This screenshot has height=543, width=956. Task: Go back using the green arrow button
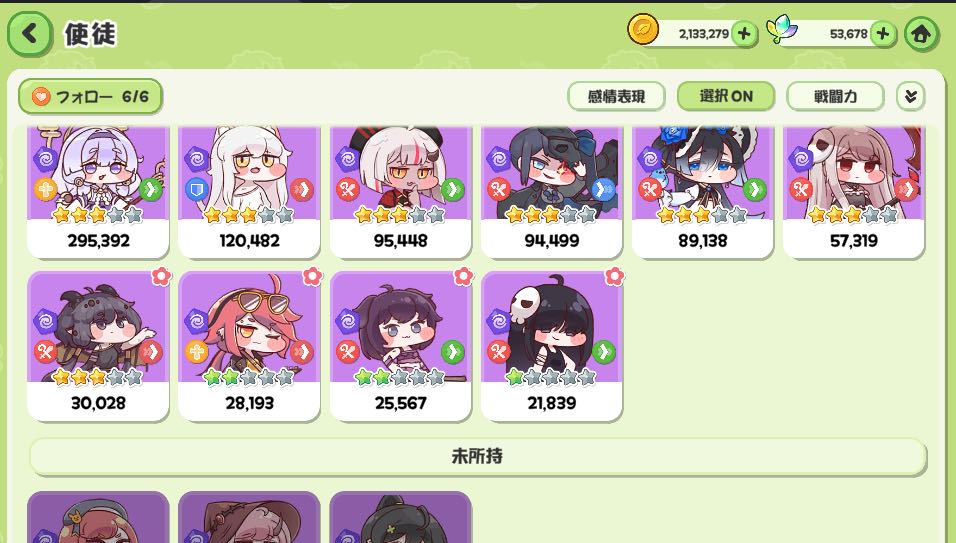pos(29,34)
